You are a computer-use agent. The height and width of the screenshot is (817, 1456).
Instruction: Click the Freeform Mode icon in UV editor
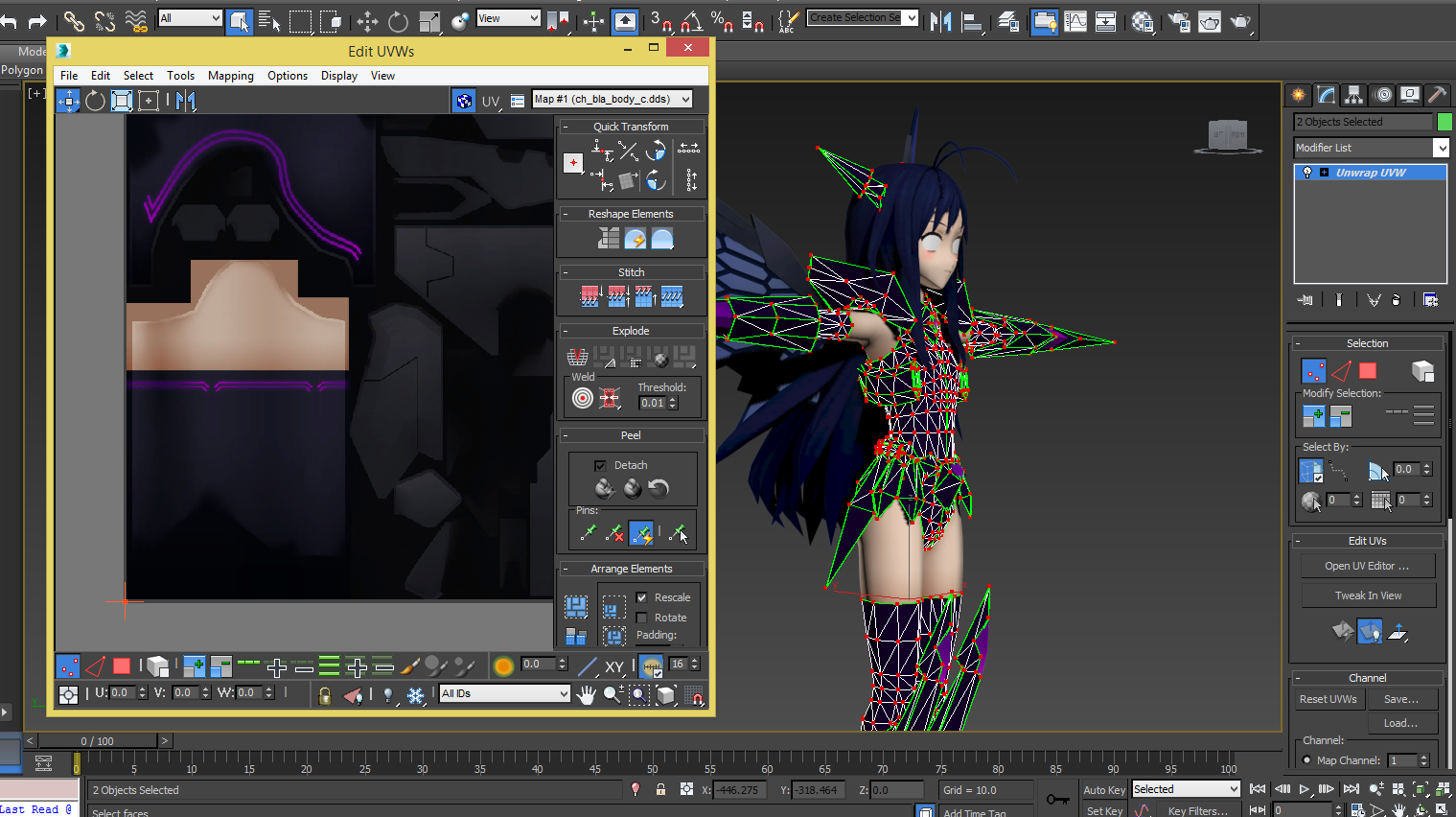pyautogui.click(x=149, y=101)
